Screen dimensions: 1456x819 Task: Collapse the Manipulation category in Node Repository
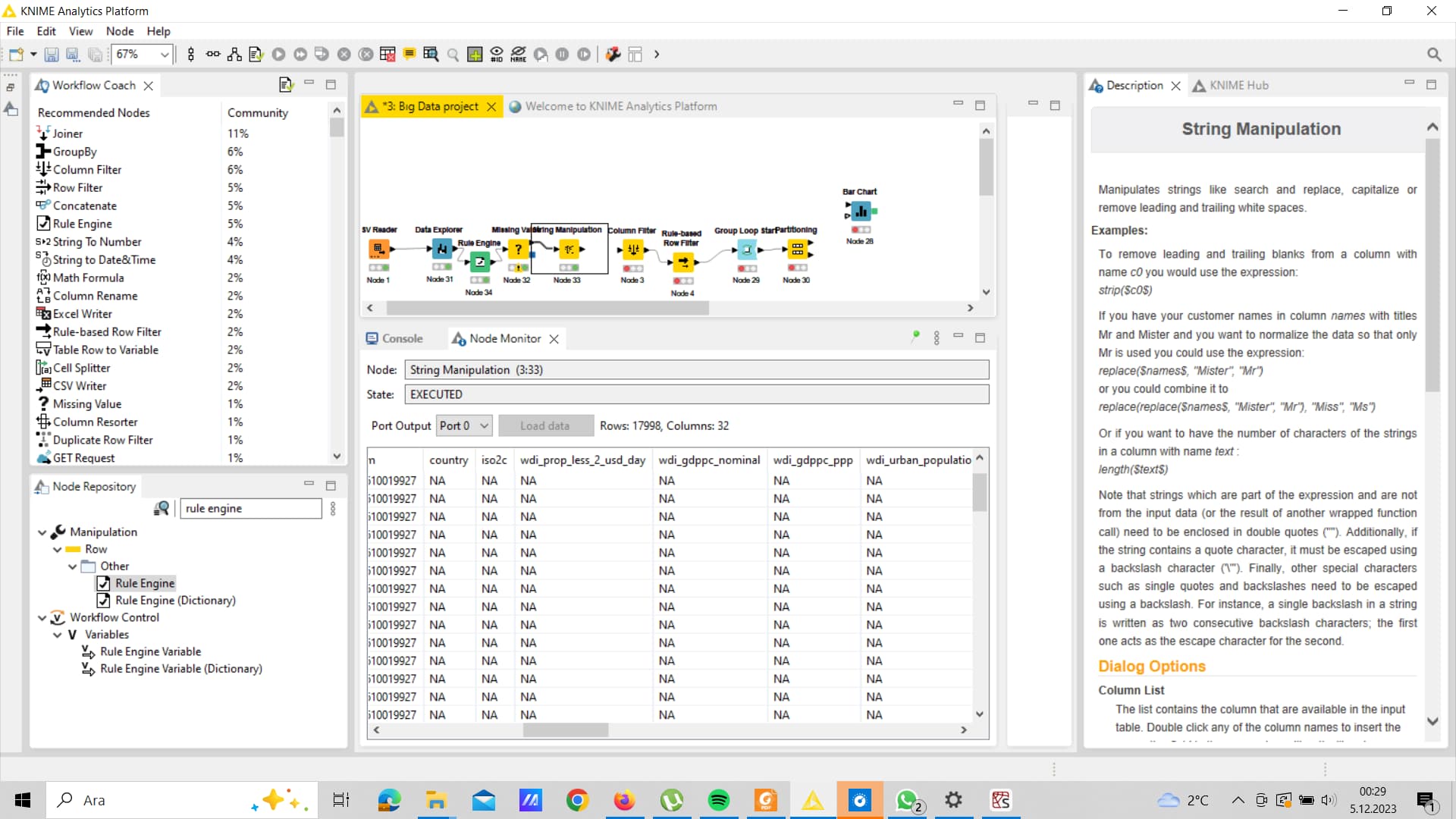[x=43, y=532]
